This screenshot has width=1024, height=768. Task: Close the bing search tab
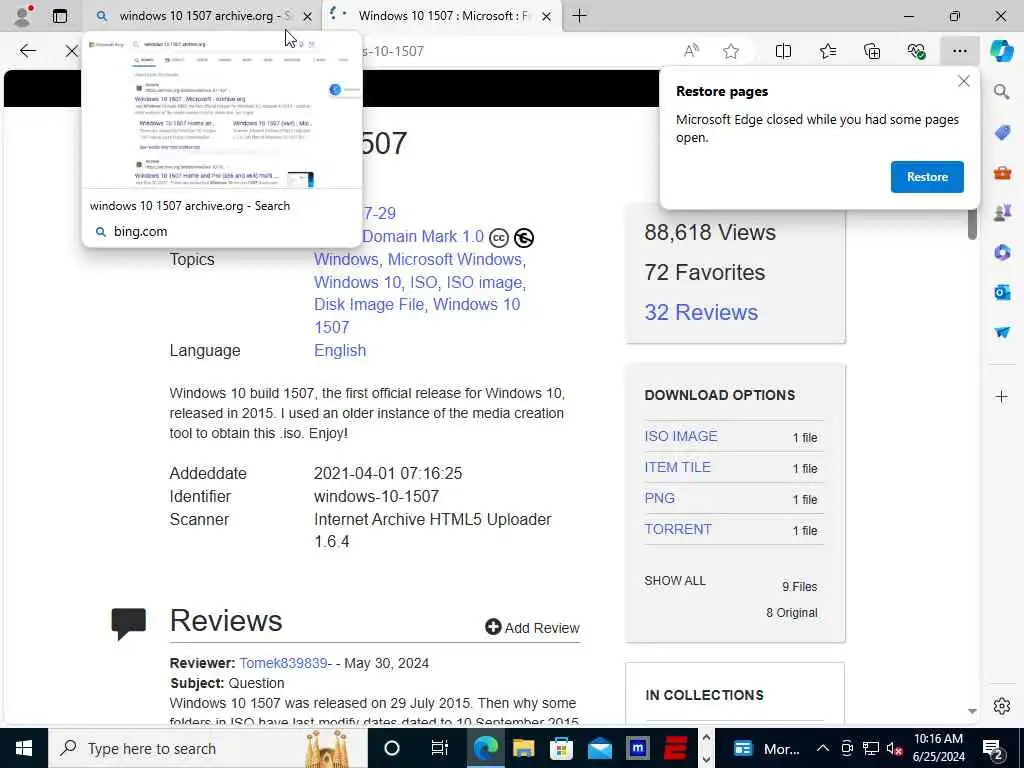tap(307, 16)
